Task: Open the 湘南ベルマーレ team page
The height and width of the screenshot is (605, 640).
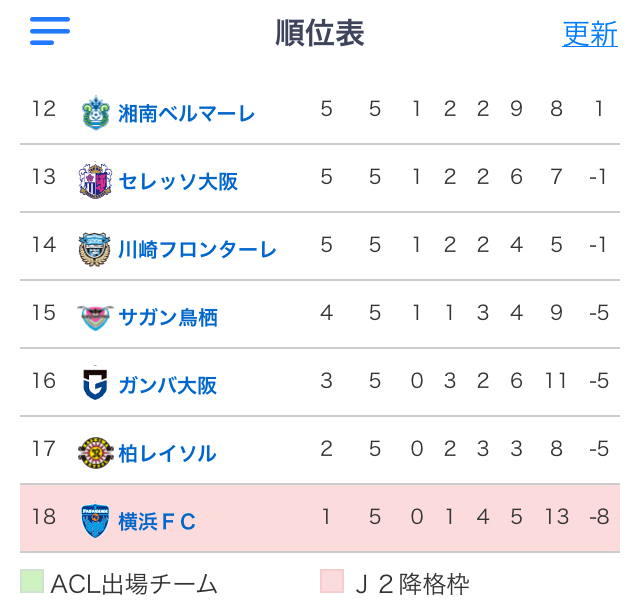Action: (187, 113)
